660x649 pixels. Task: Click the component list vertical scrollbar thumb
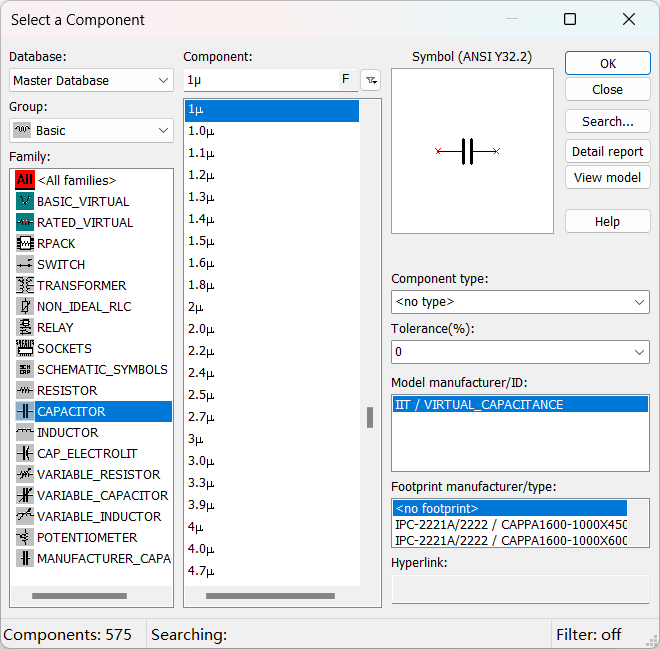click(370, 417)
